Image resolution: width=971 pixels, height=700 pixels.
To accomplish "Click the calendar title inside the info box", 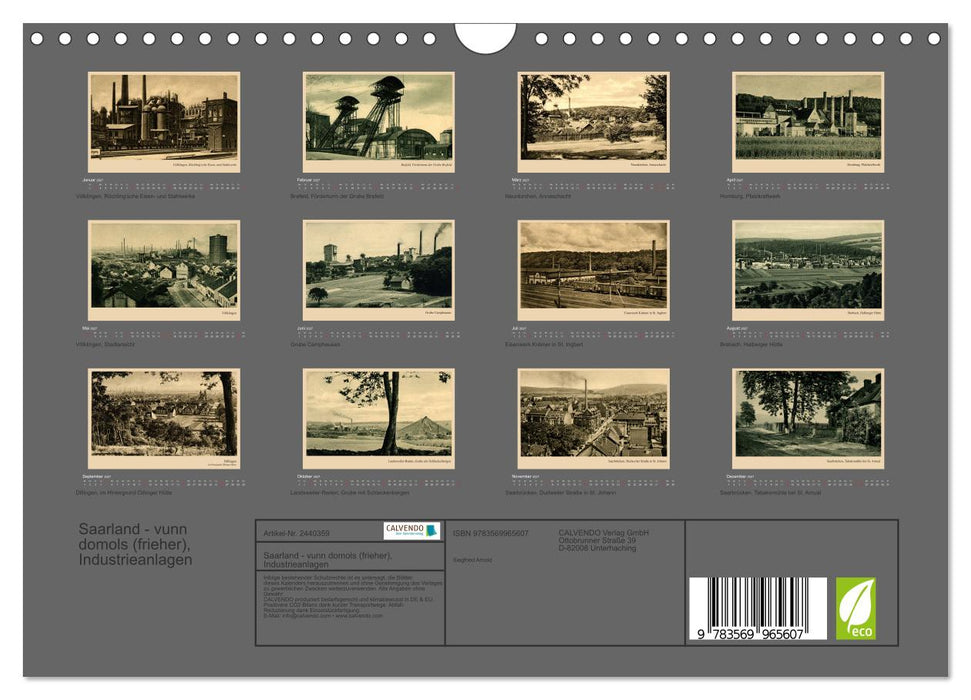I will pyautogui.click(x=328, y=560).
